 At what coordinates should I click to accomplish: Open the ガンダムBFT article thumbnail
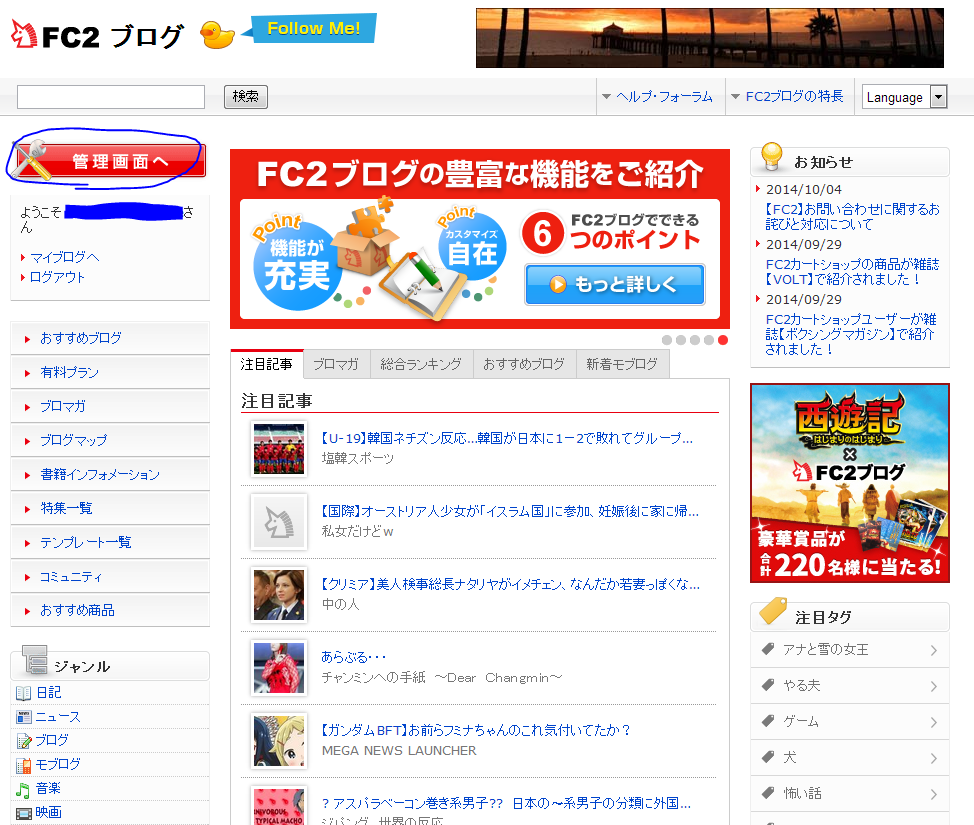click(x=279, y=741)
